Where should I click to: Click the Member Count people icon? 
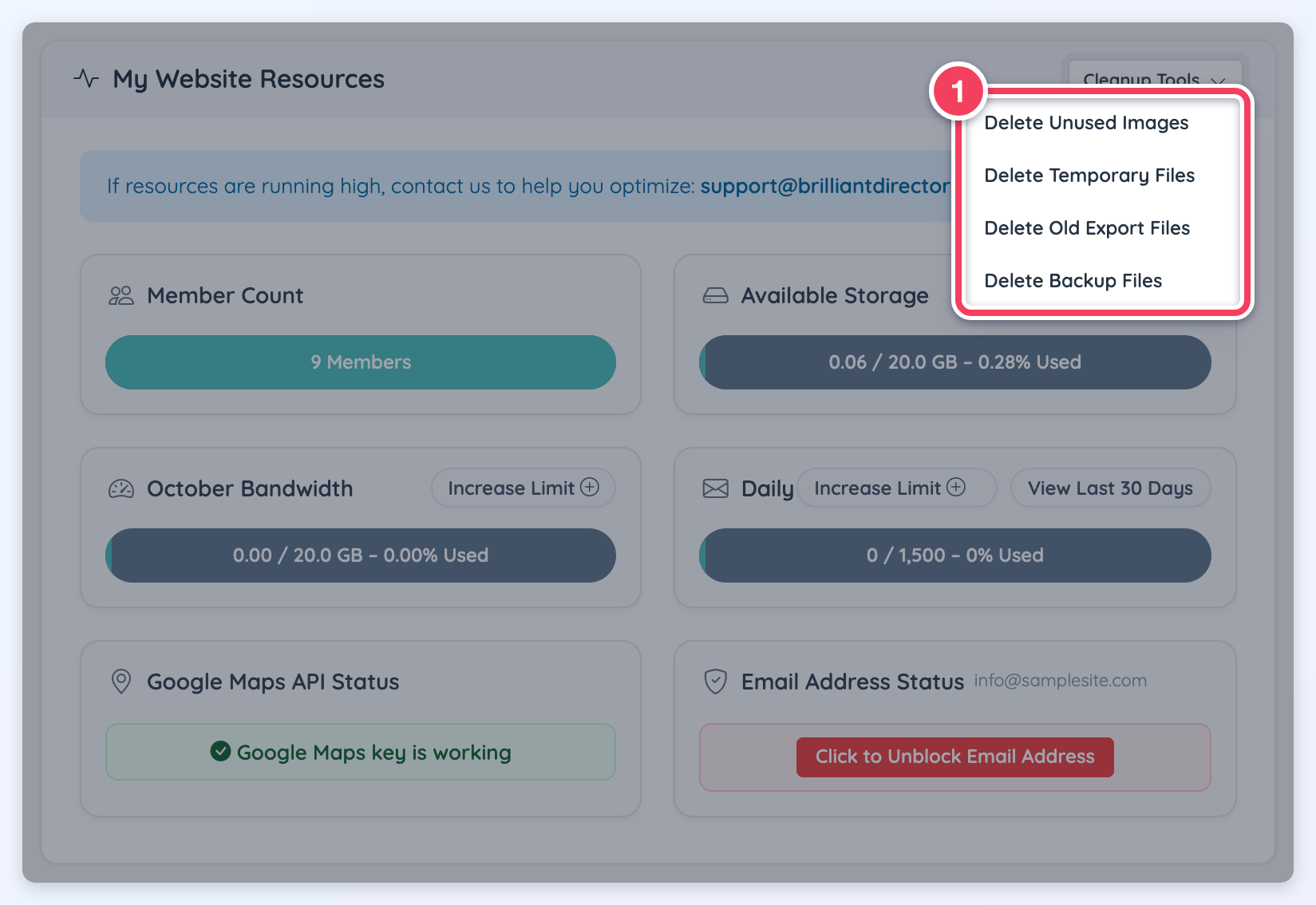[121, 296]
